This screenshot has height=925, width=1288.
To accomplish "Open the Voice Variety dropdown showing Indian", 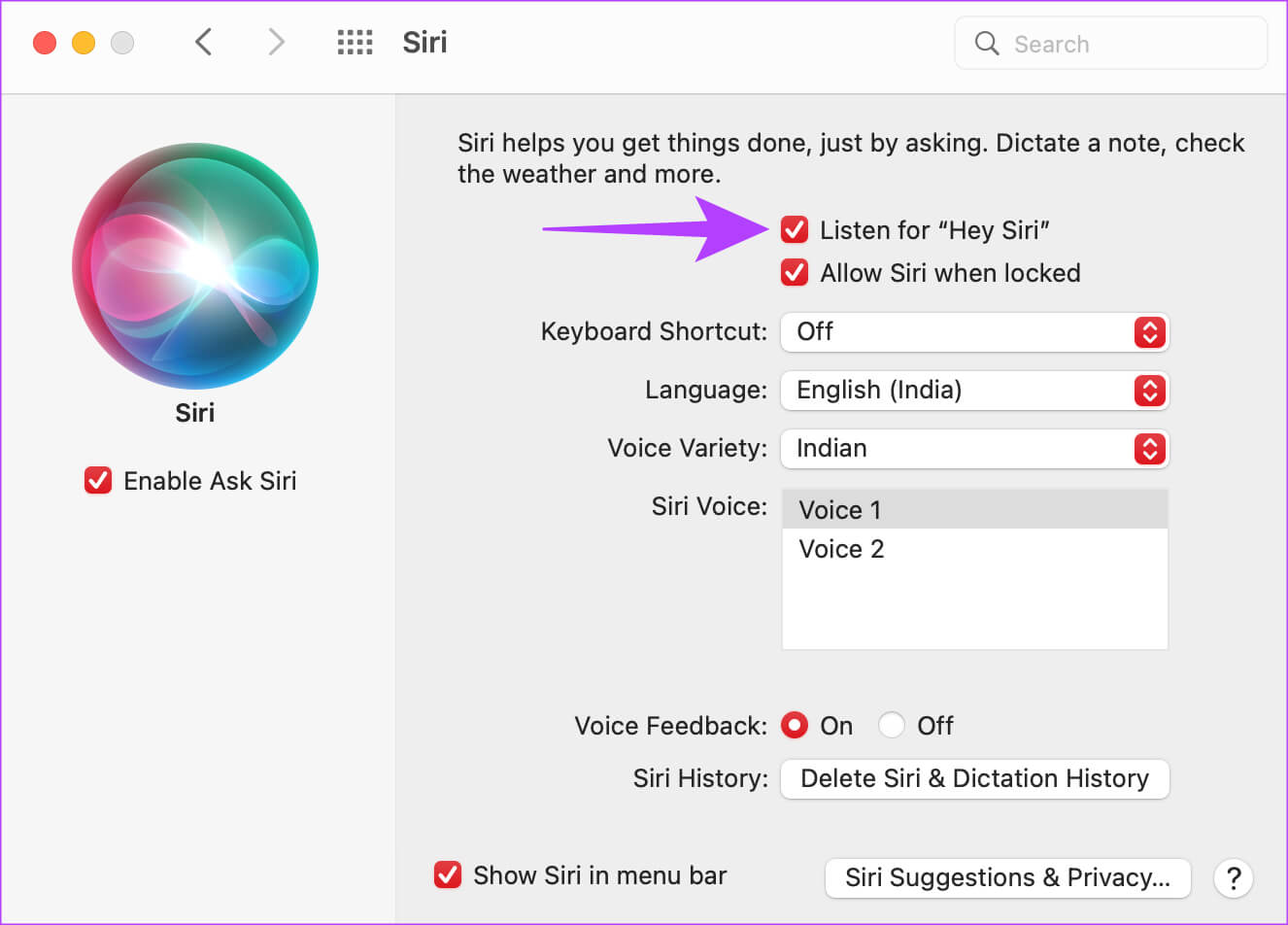I will 975,448.
